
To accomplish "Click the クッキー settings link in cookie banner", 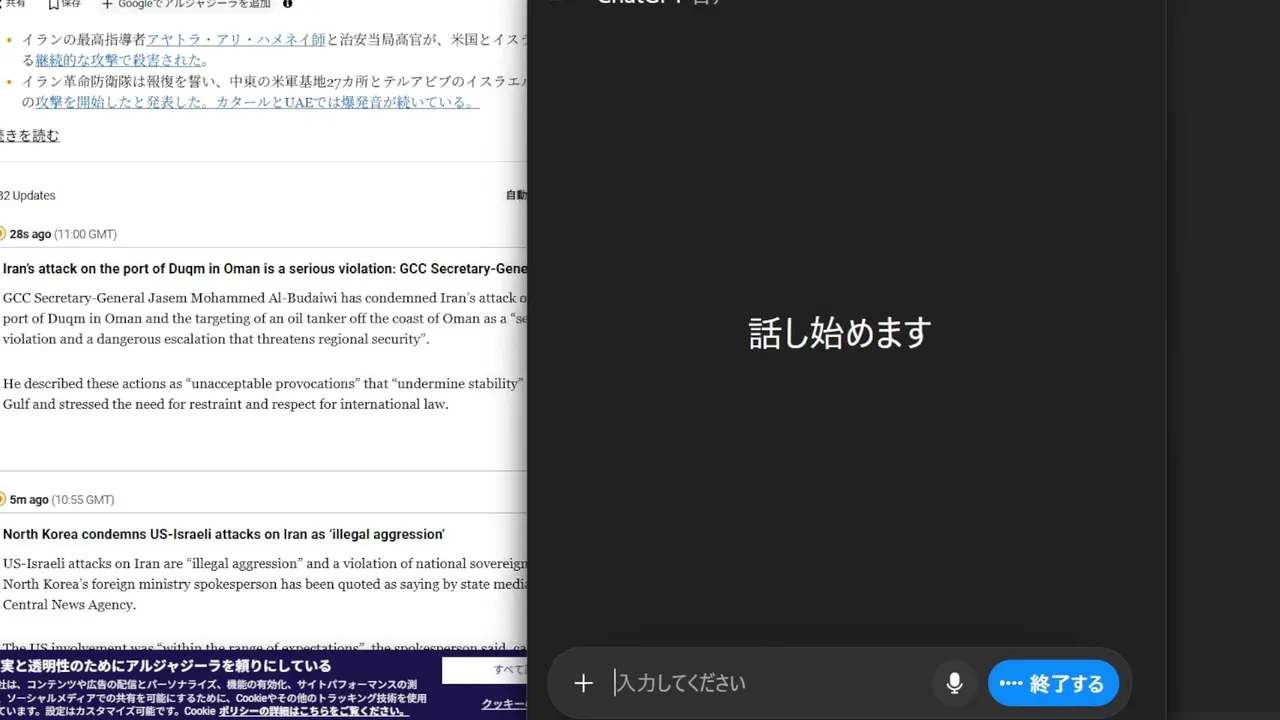I will pyautogui.click(x=504, y=704).
